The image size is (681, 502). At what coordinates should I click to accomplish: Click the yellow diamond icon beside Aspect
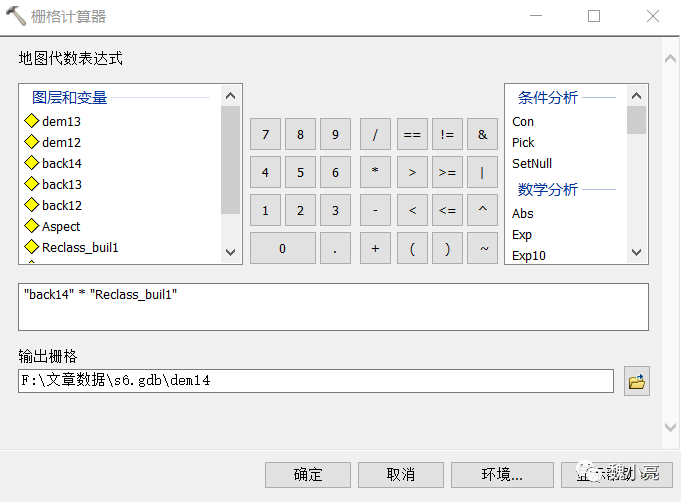32,226
